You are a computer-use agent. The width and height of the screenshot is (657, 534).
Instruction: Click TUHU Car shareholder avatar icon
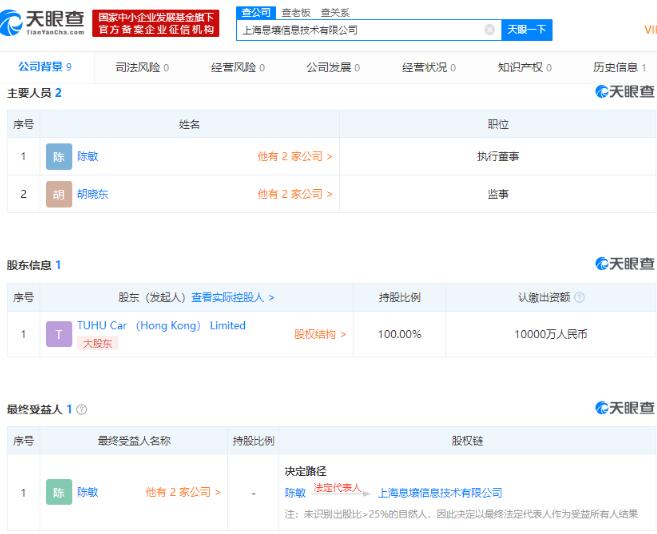pos(59,334)
